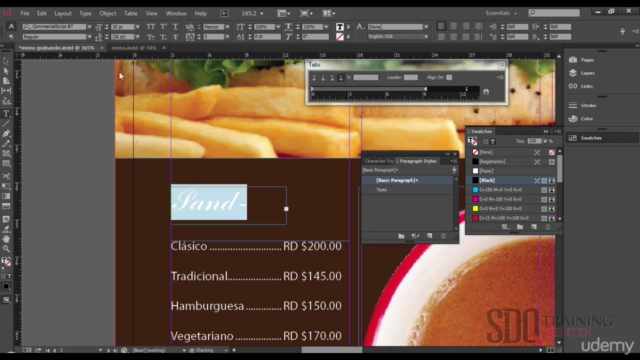Open the Color panel
The image size is (640, 360).
[581, 119]
